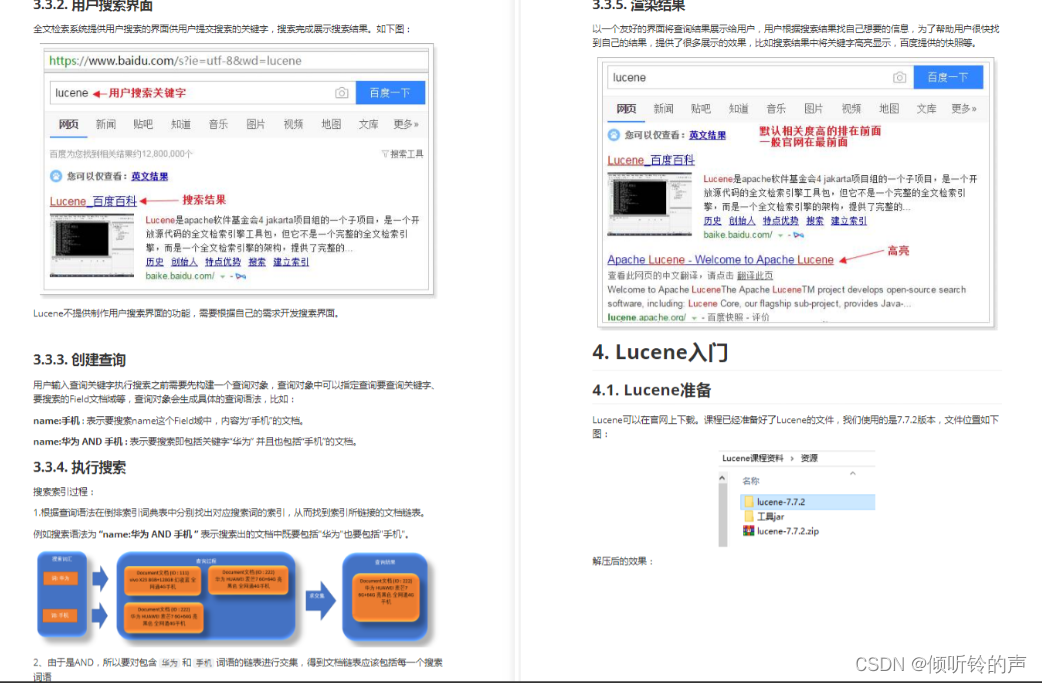Click lucene search box in section 3.3.5 screenshot

point(760,77)
